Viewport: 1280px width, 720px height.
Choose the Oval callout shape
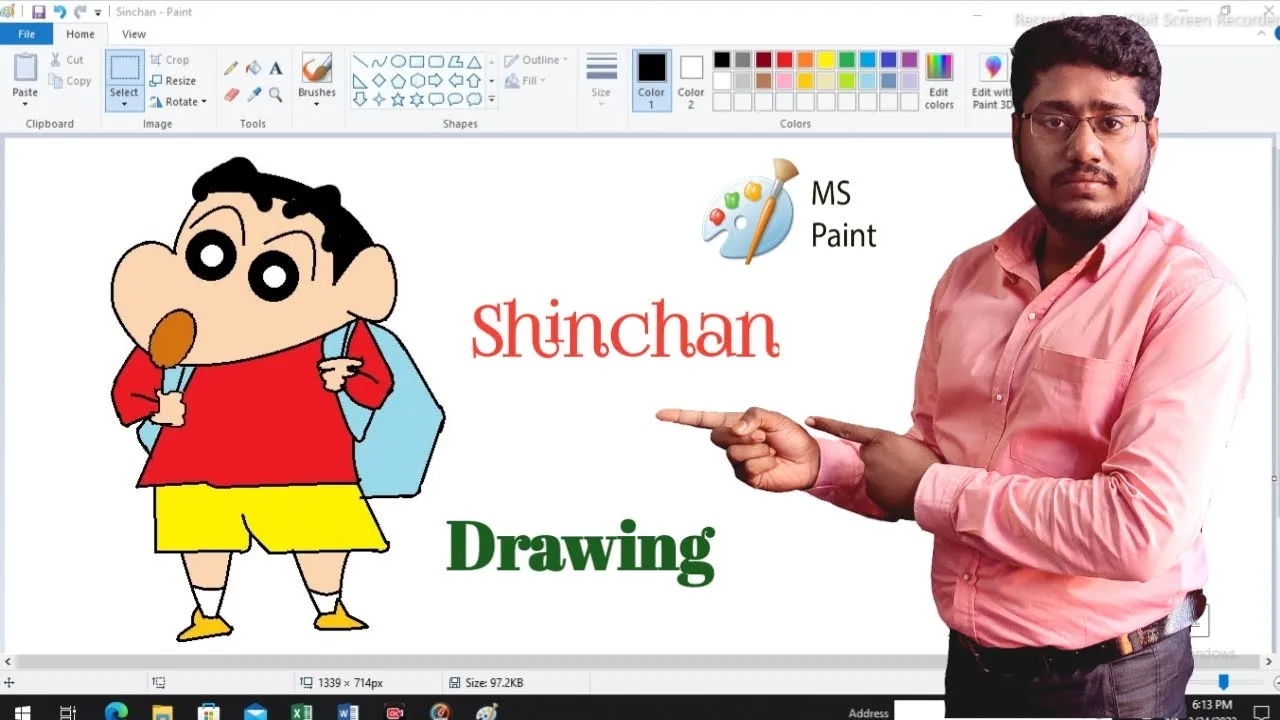click(x=455, y=99)
